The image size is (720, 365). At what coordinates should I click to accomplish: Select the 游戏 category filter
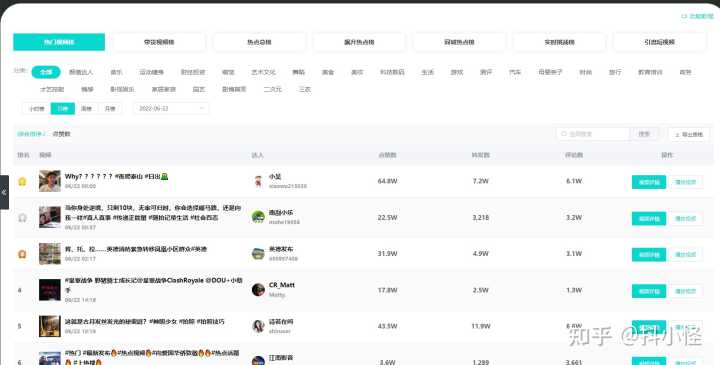[457, 72]
